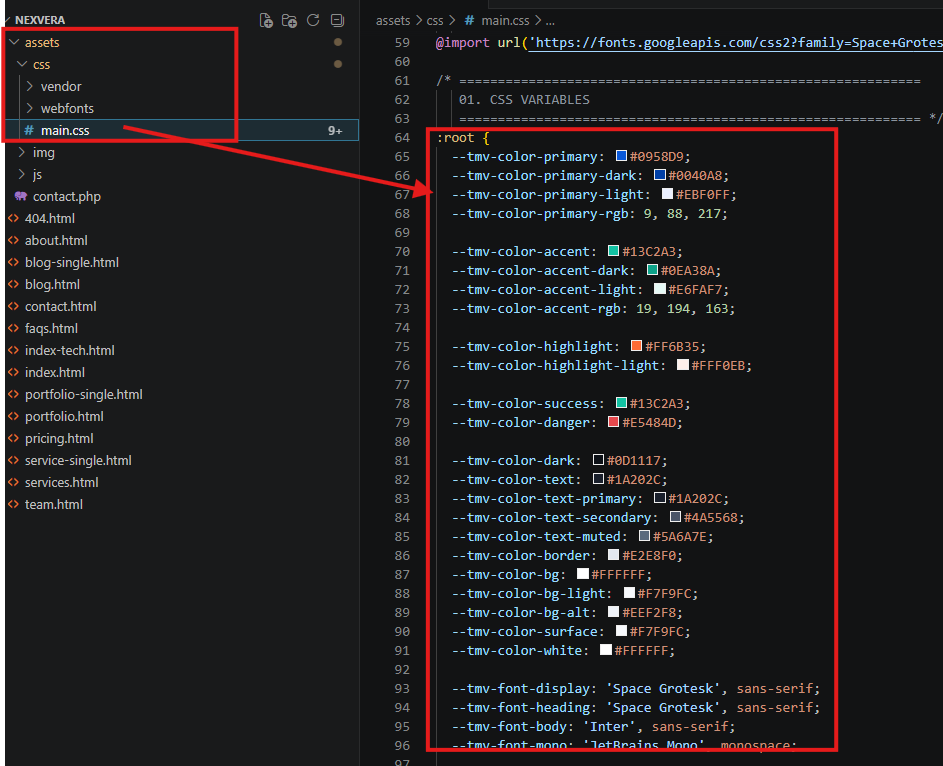Click the #4A5568 text-secondary swatch
Image resolution: width=943 pixels, height=766 pixels.
click(x=675, y=517)
